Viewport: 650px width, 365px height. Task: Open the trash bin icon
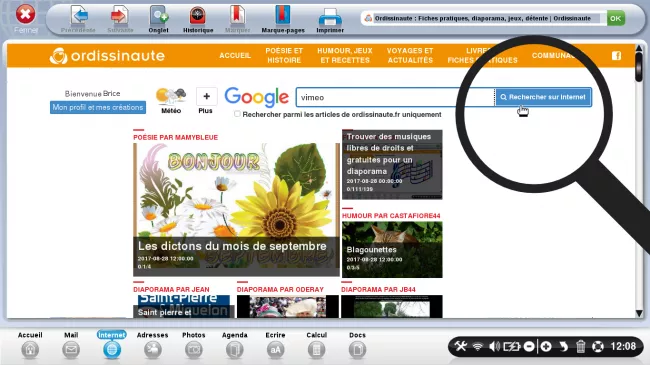pos(580,346)
